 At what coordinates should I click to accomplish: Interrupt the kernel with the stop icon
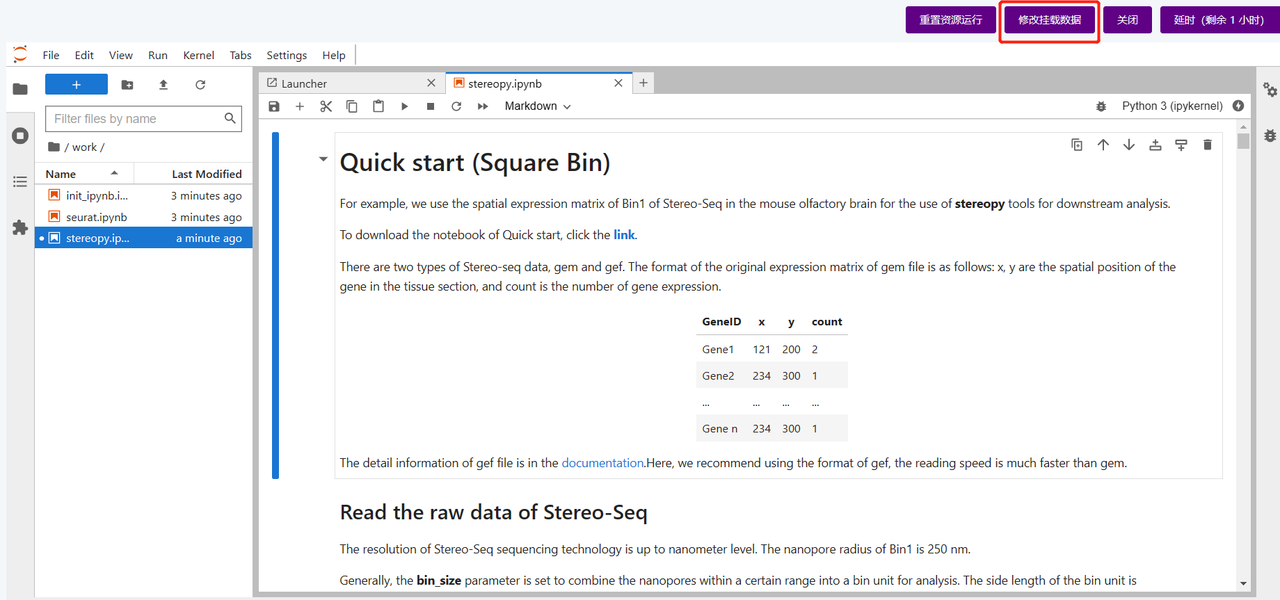tap(430, 106)
